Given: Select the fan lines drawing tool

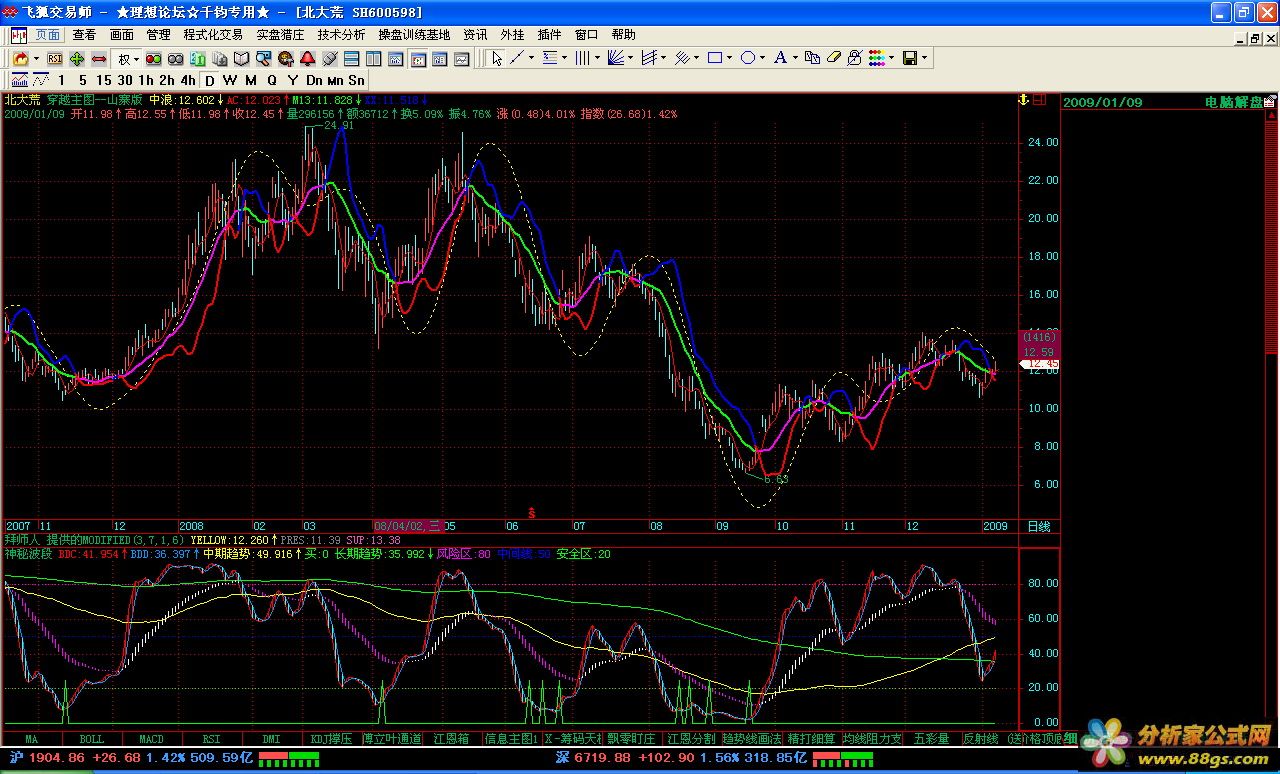Looking at the screenshot, I should coord(615,58).
